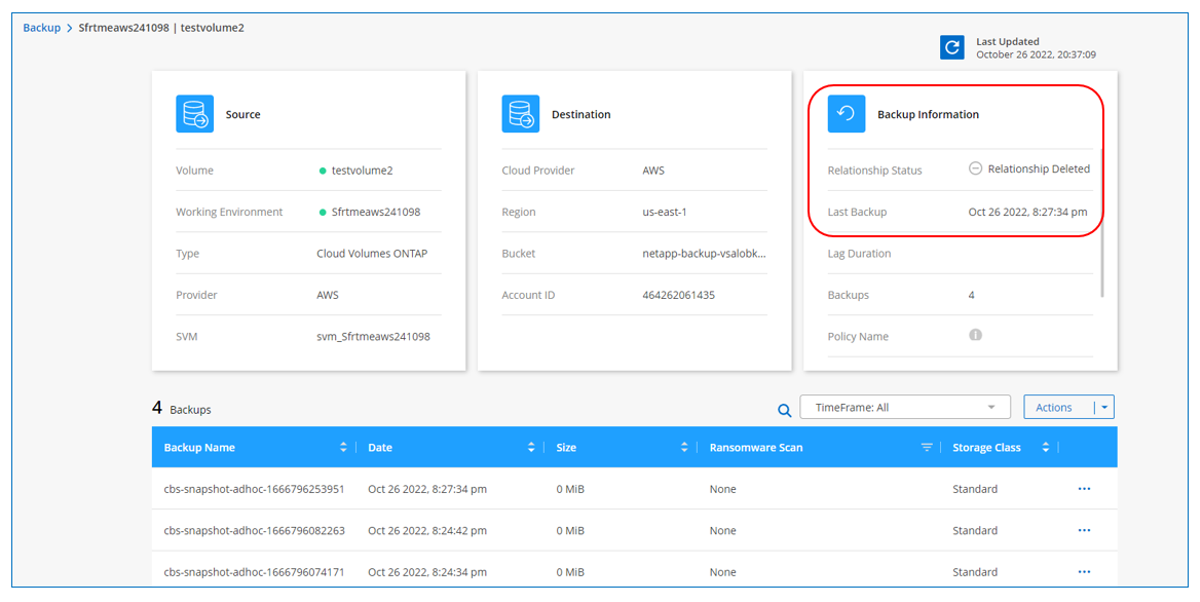The height and width of the screenshot is (602, 1200).
Task: Expand the Actions dropdown arrow
Action: pyautogui.click(x=1103, y=407)
